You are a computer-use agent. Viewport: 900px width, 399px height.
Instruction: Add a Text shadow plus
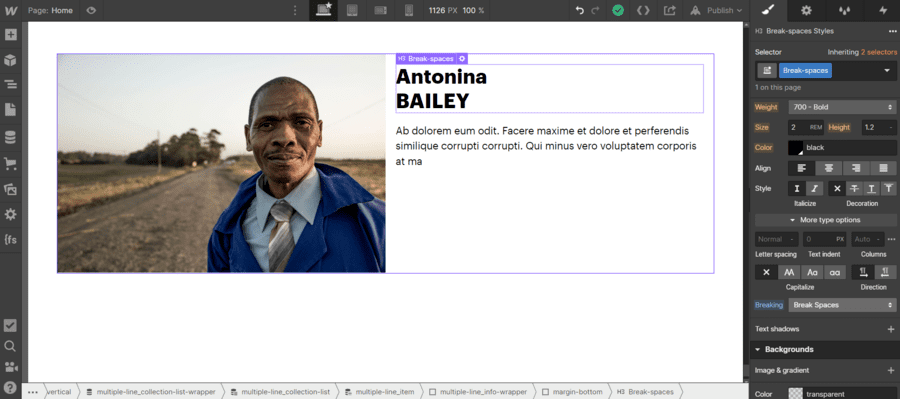891,329
